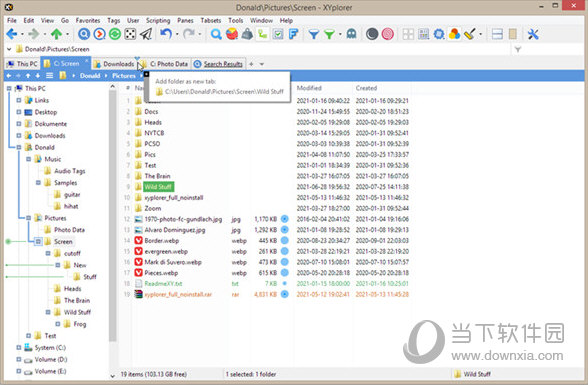Viewport: 588px width, 385px height.
Task: Expand the Desktop node in tree
Action: tap(18, 112)
